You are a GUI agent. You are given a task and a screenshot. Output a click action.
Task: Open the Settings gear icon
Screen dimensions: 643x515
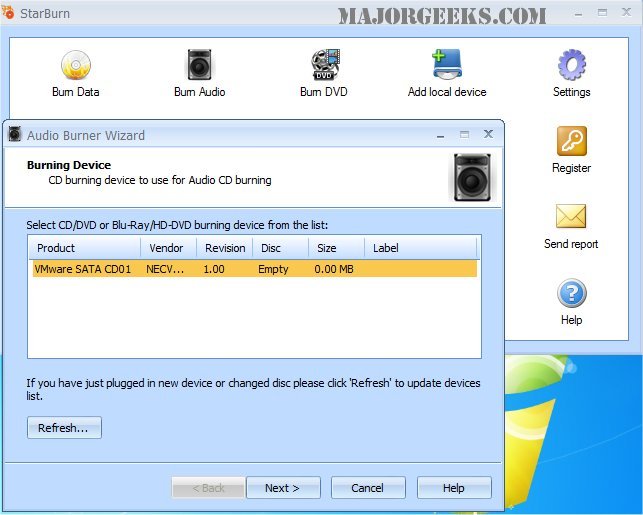[x=572, y=64]
